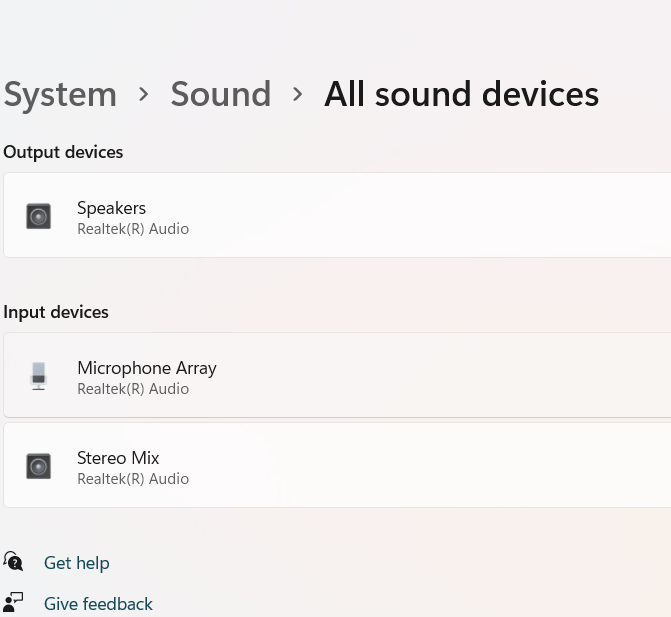Click the Input devices heading
This screenshot has height=617, width=671.
click(56, 312)
